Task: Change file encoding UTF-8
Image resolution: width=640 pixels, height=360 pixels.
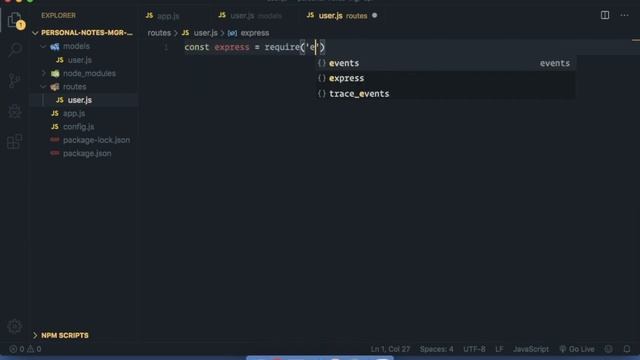Action: pos(474,349)
